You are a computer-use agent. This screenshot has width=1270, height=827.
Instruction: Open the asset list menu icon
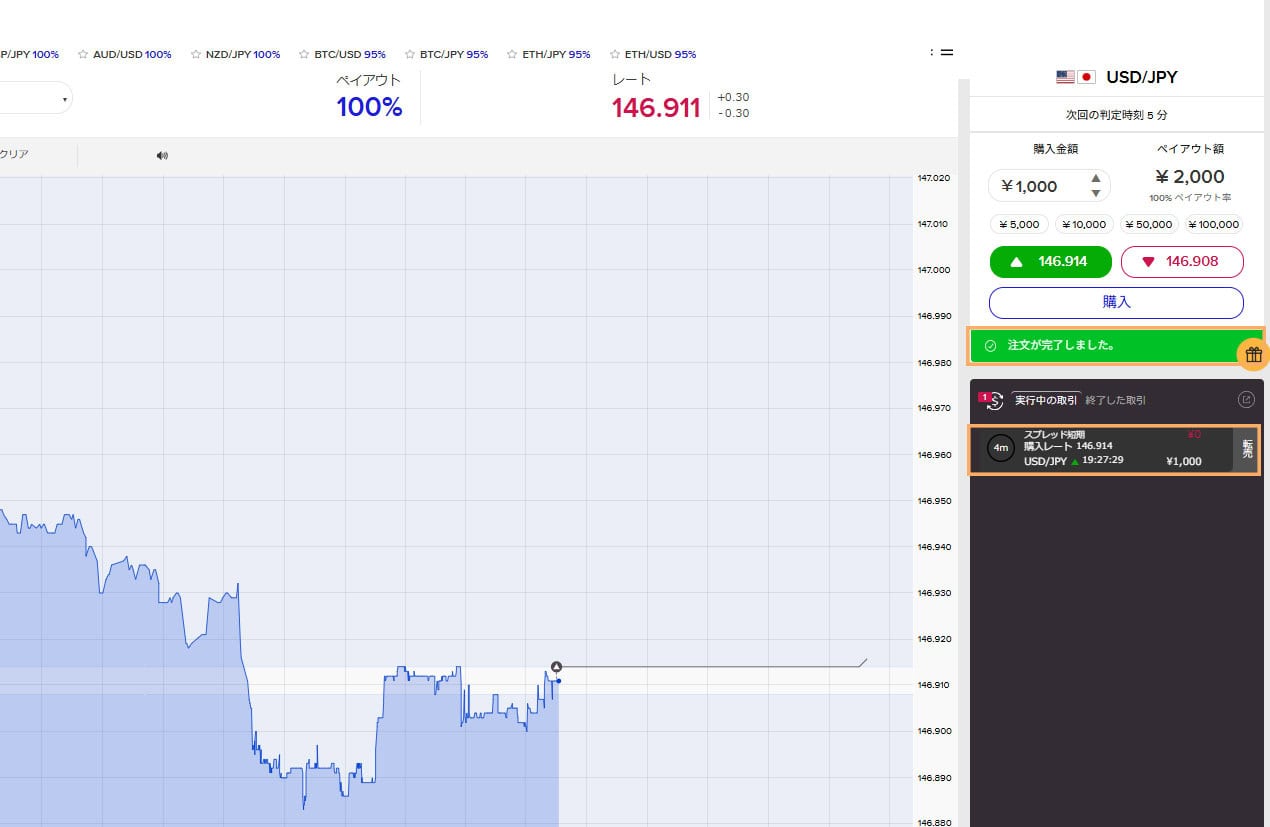tap(941, 52)
